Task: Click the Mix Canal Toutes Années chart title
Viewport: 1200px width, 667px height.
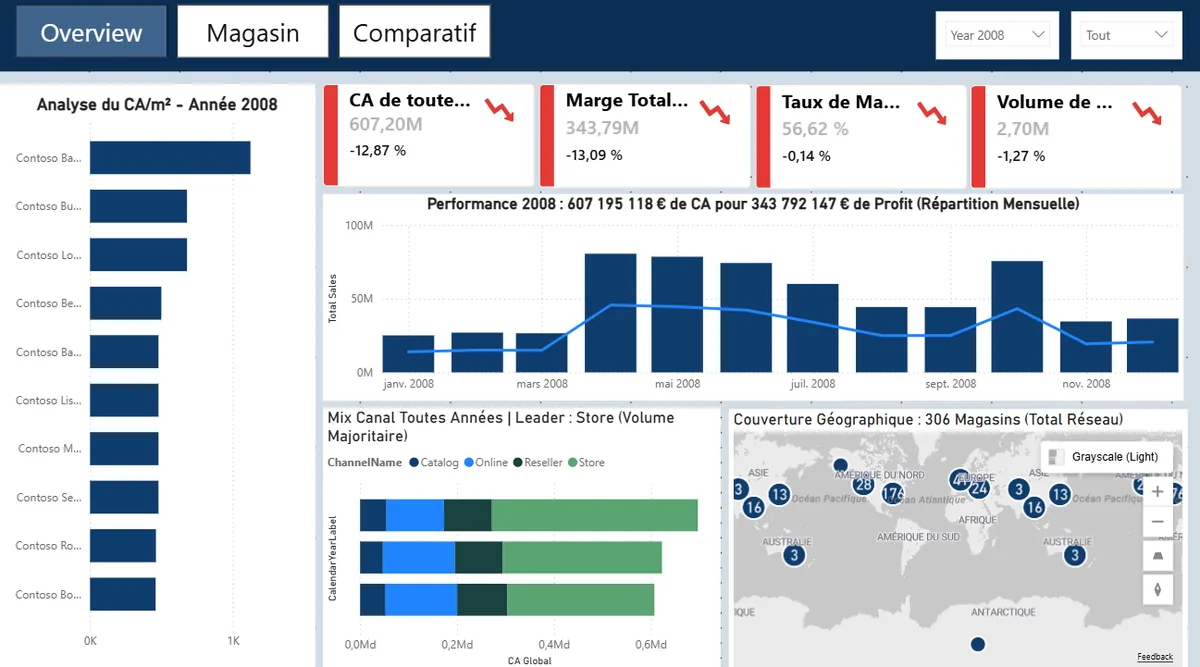Action: 501,427
